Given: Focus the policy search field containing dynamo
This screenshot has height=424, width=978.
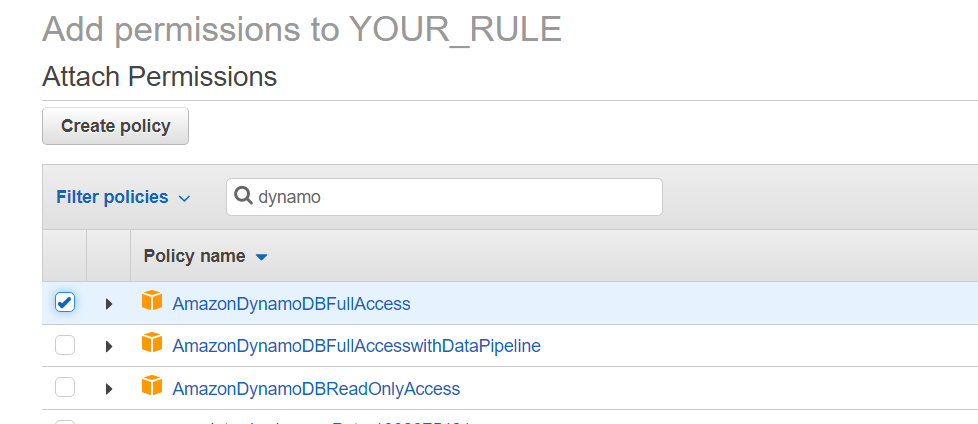Looking at the screenshot, I should [x=455, y=197].
